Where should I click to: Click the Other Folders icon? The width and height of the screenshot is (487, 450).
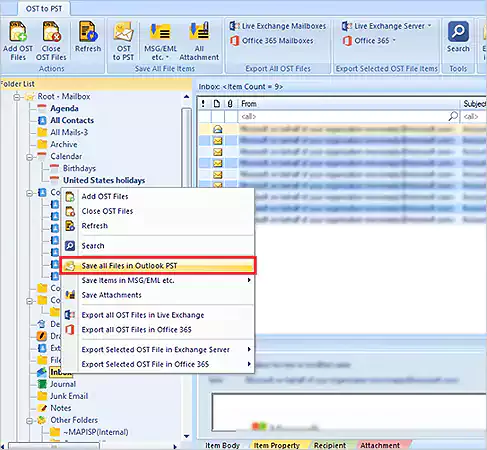42,420
